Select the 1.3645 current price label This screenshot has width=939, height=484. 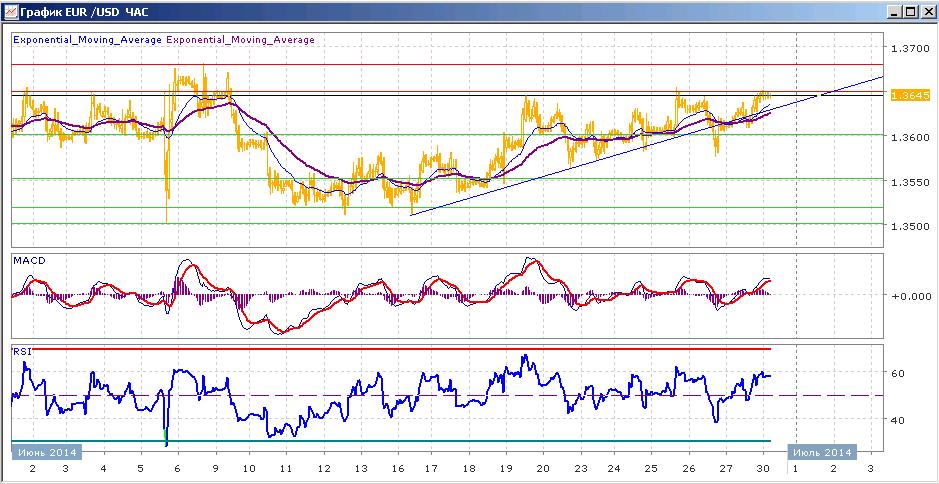909,95
